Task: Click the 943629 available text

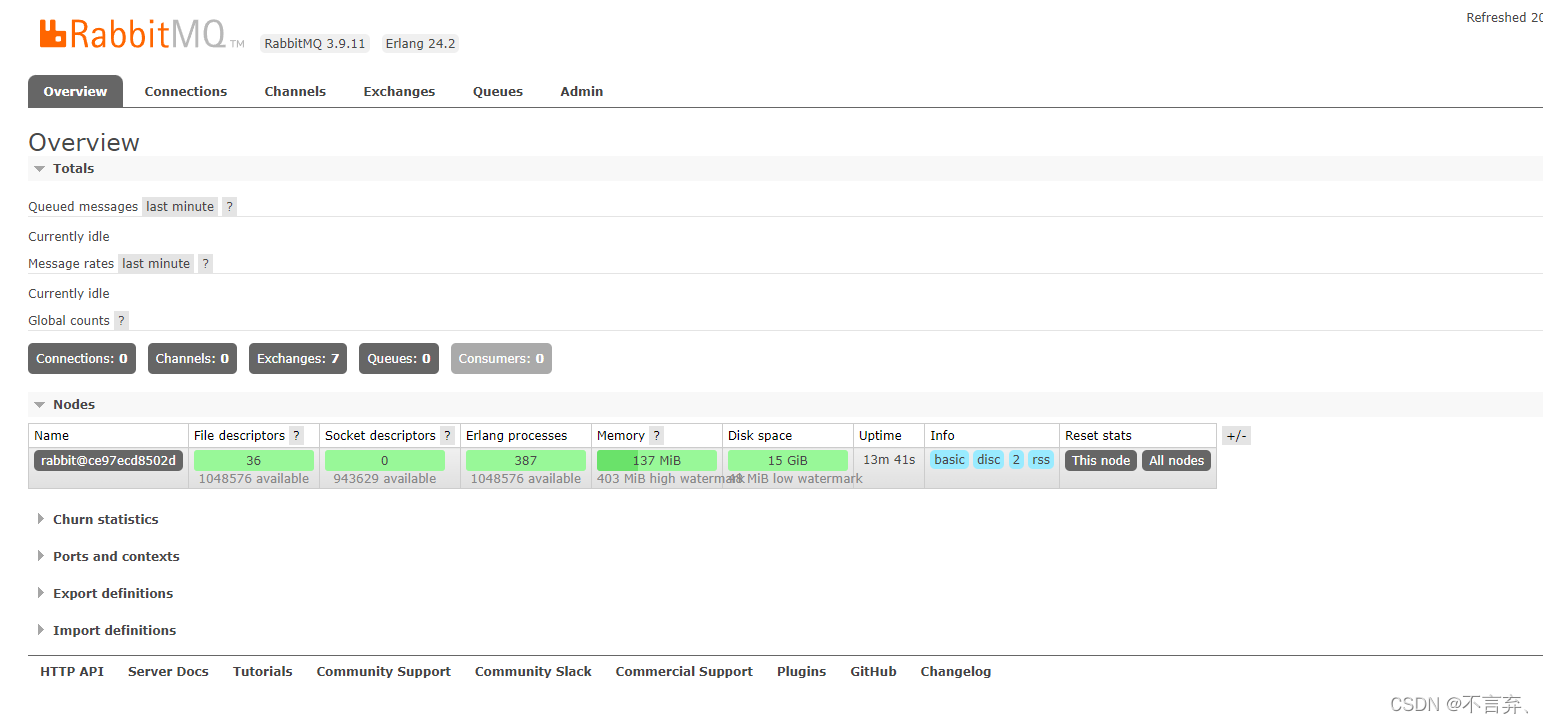Action: [385, 479]
